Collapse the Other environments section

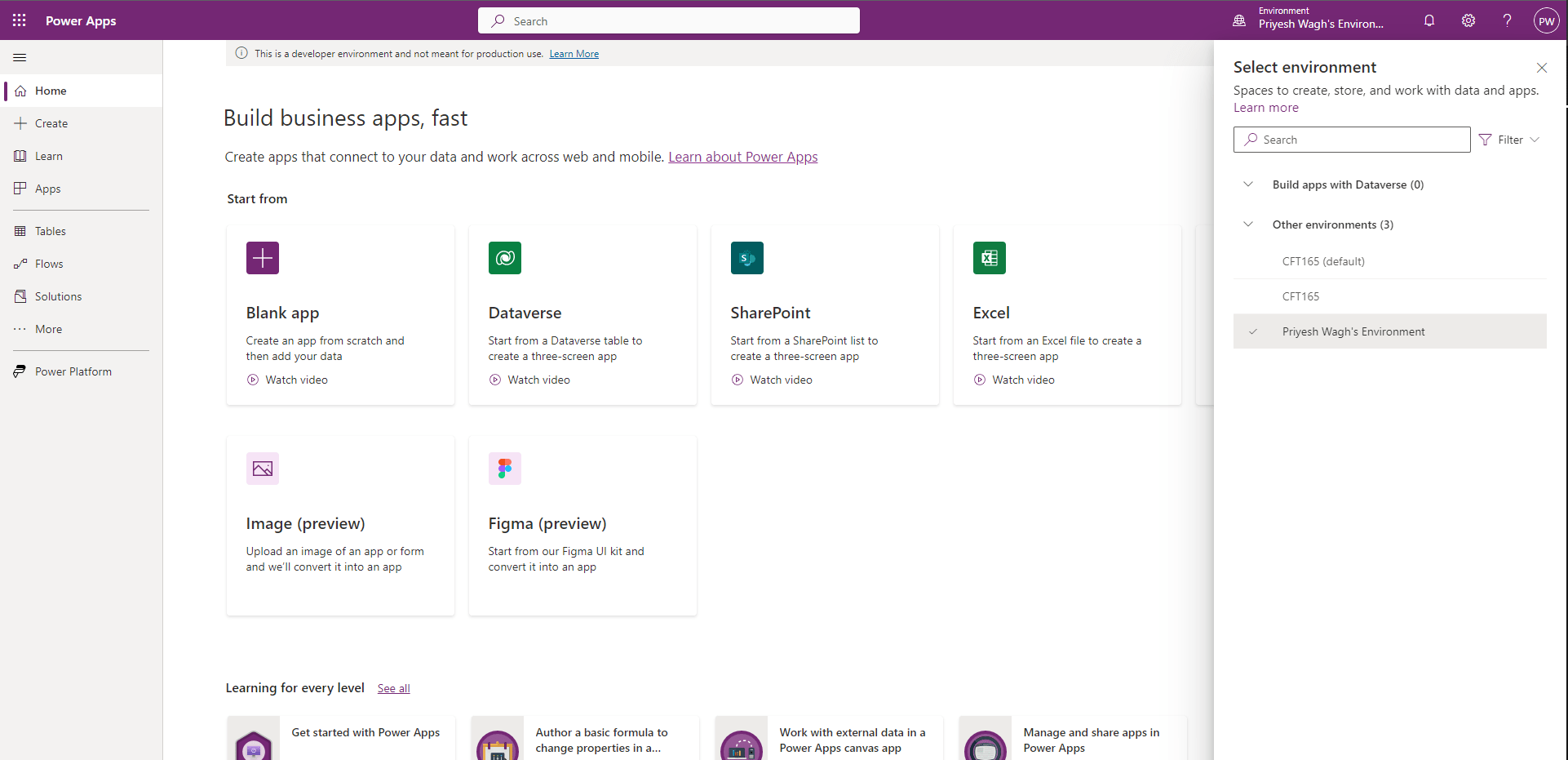click(x=1247, y=224)
